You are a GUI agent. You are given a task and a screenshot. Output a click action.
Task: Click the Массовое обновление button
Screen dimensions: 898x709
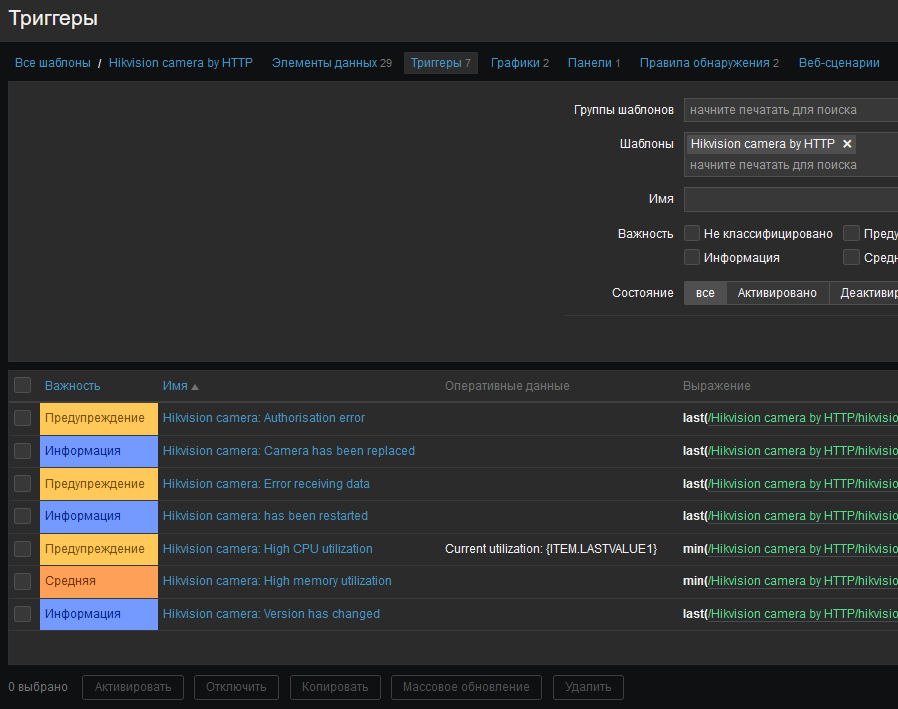pyautogui.click(x=467, y=687)
